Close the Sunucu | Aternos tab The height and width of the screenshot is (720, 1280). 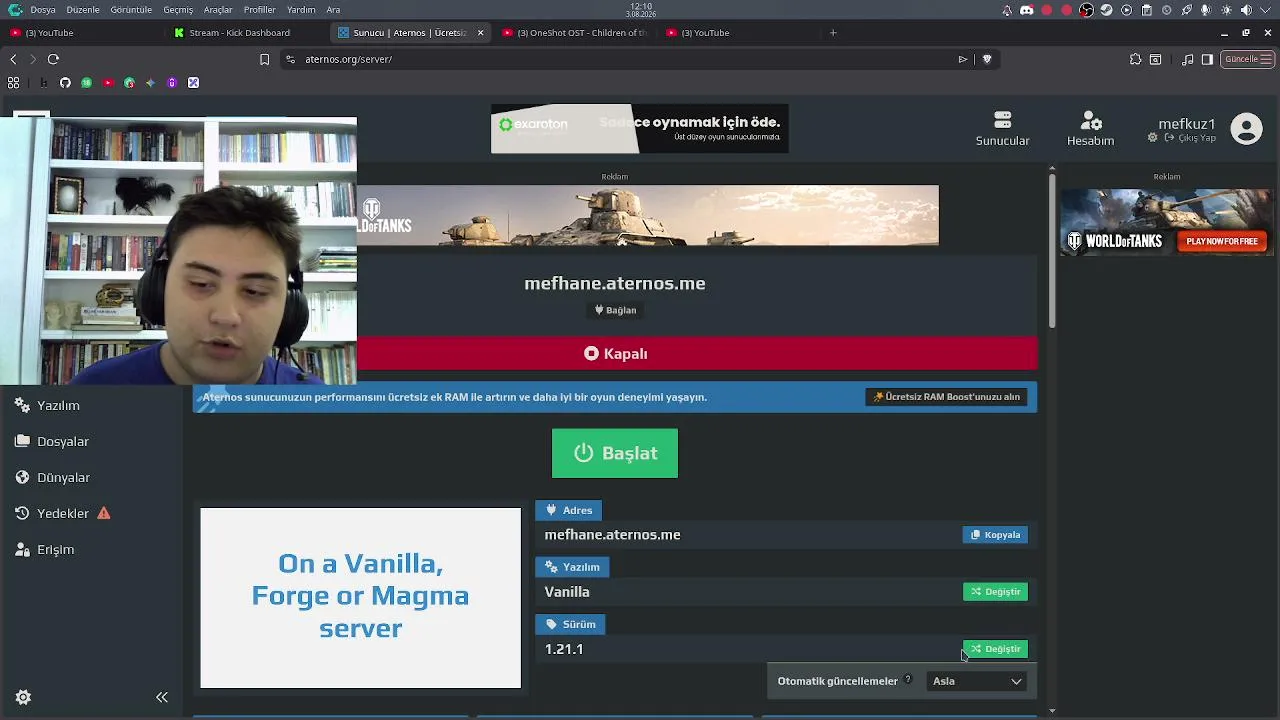tap(480, 33)
